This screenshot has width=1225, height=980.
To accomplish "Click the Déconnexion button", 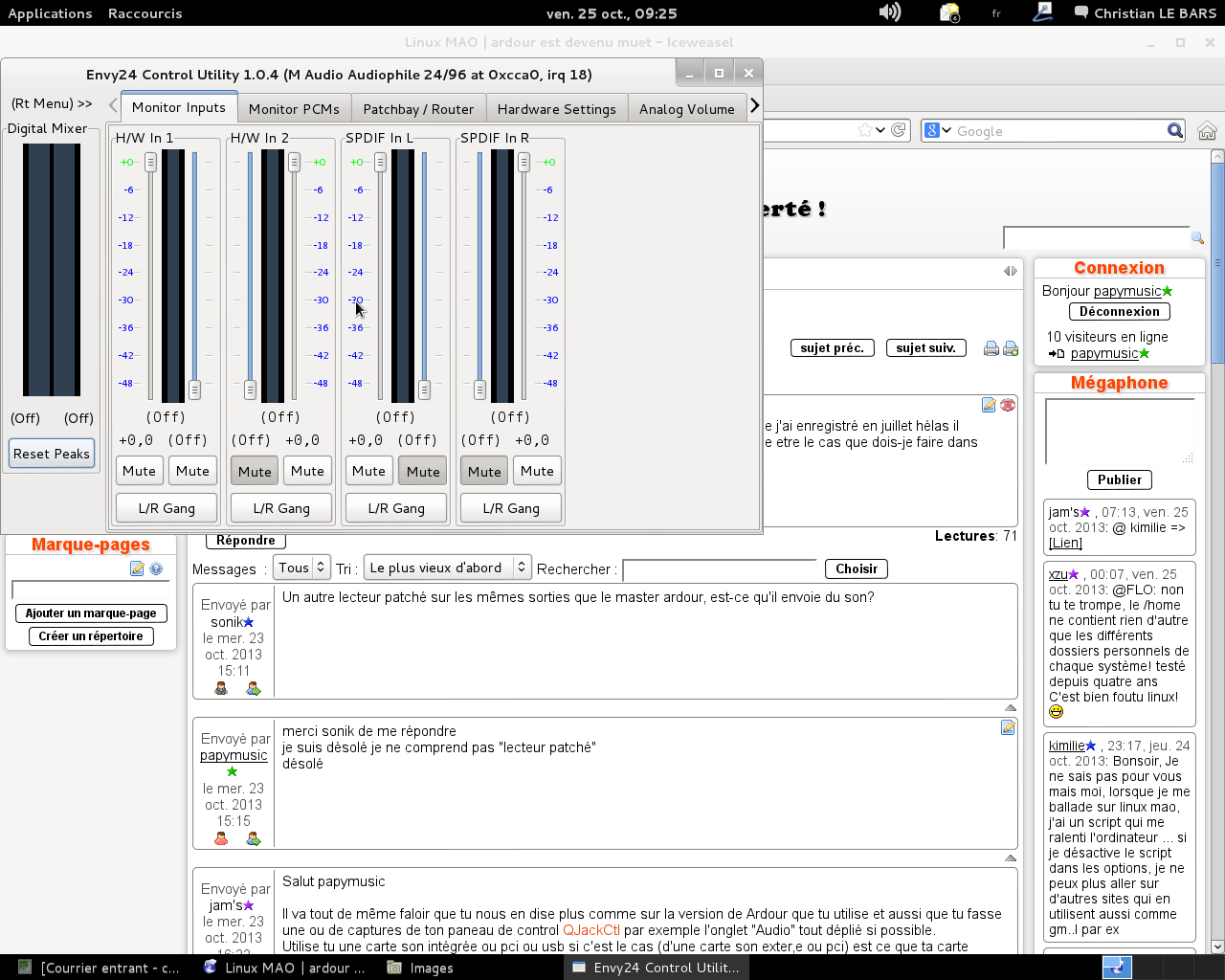I will click(1119, 312).
